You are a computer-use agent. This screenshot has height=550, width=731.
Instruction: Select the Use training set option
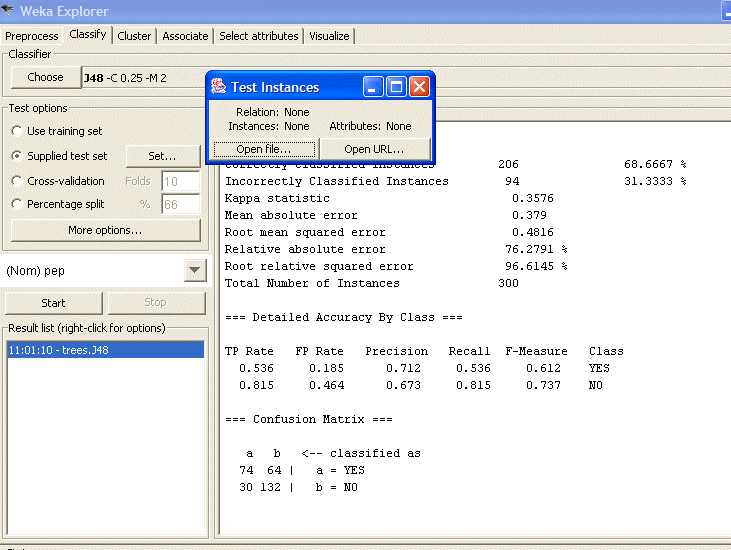[x=17, y=131]
